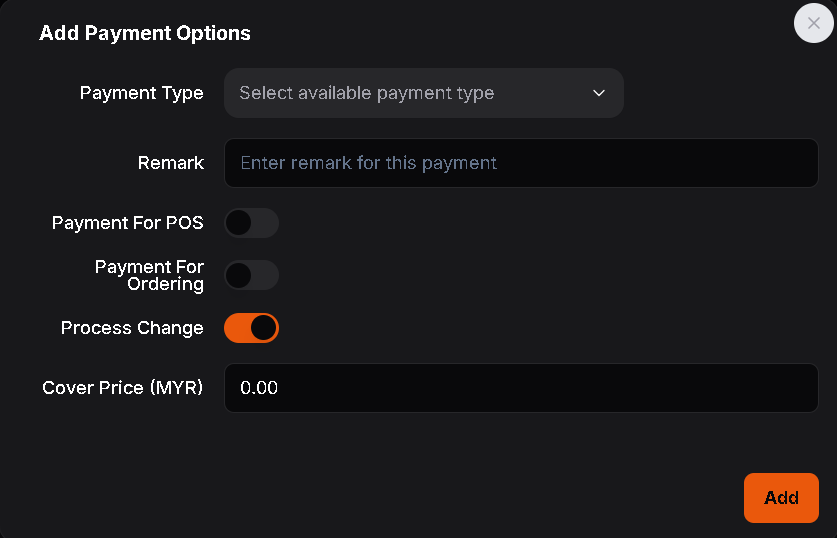837x538 pixels.
Task: Focus the Remark input field
Action: tap(521, 163)
